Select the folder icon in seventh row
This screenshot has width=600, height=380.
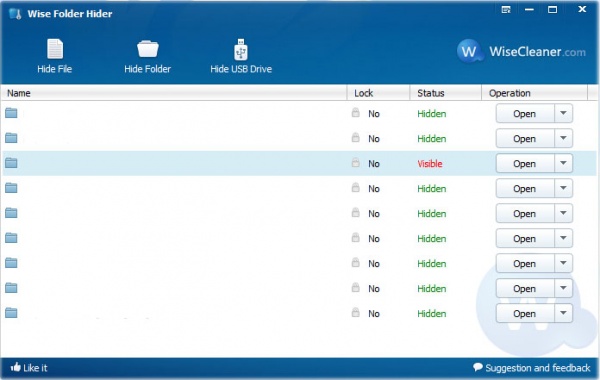pyautogui.click(x=11, y=263)
